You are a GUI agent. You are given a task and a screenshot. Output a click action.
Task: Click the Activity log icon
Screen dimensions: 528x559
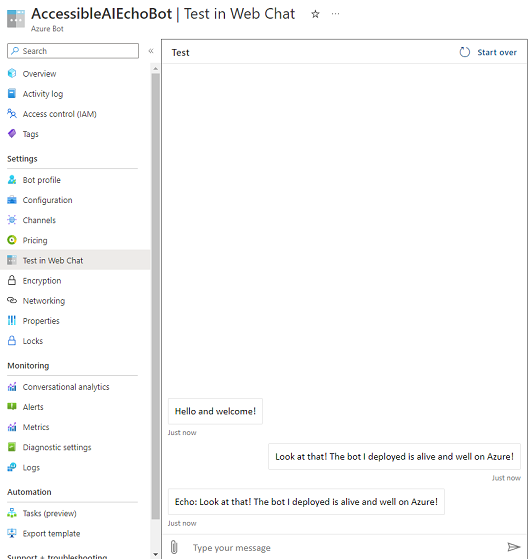point(12,93)
